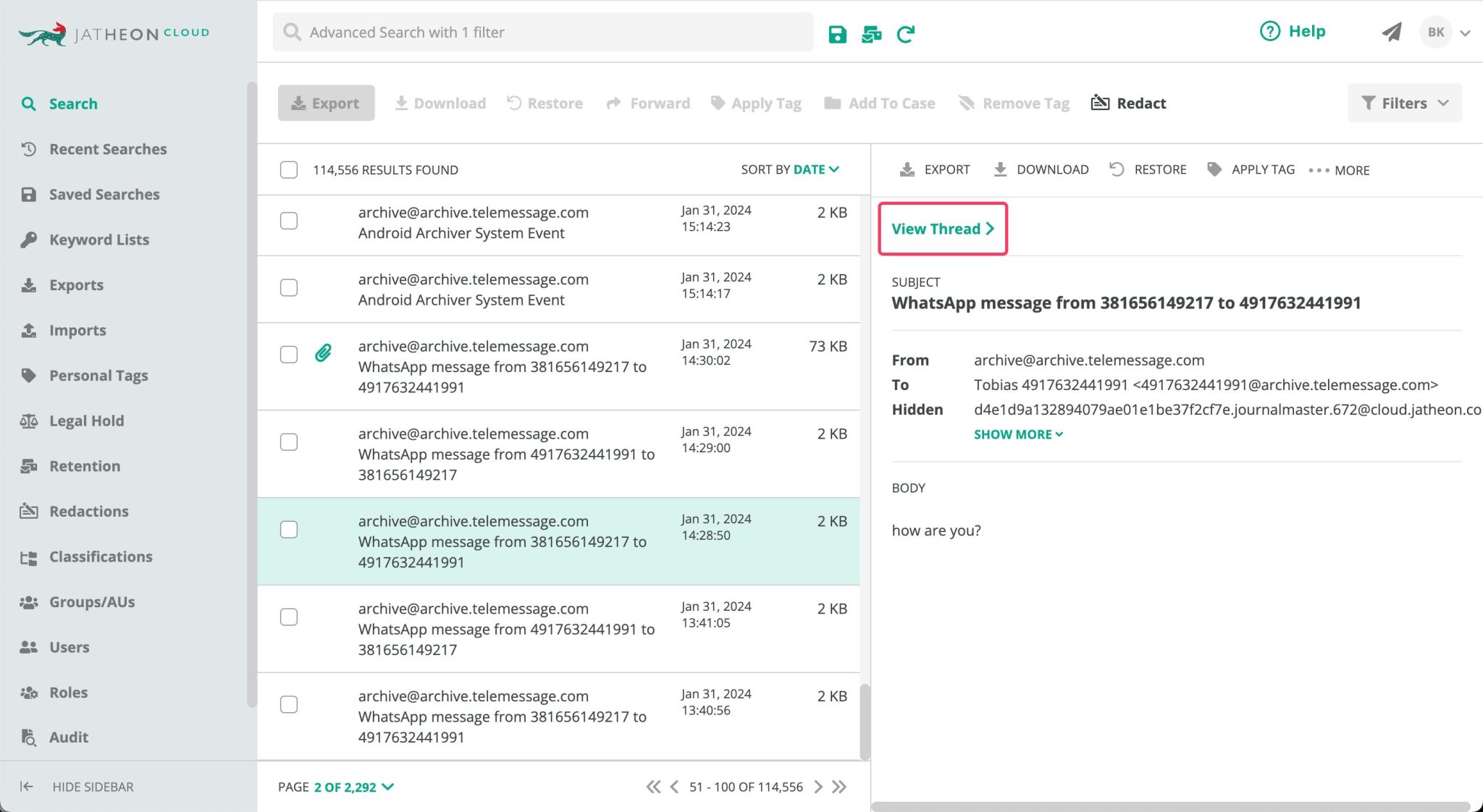Viewport: 1483px width, 812px height.
Task: Open Help
Action: 1293,31
